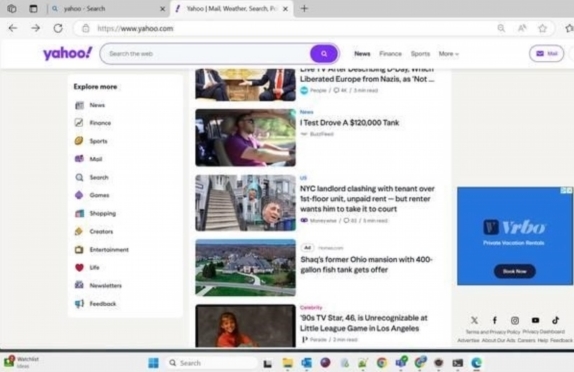Open Yahoo's TikTok social icon
This screenshot has width=574, height=372.
click(x=555, y=320)
